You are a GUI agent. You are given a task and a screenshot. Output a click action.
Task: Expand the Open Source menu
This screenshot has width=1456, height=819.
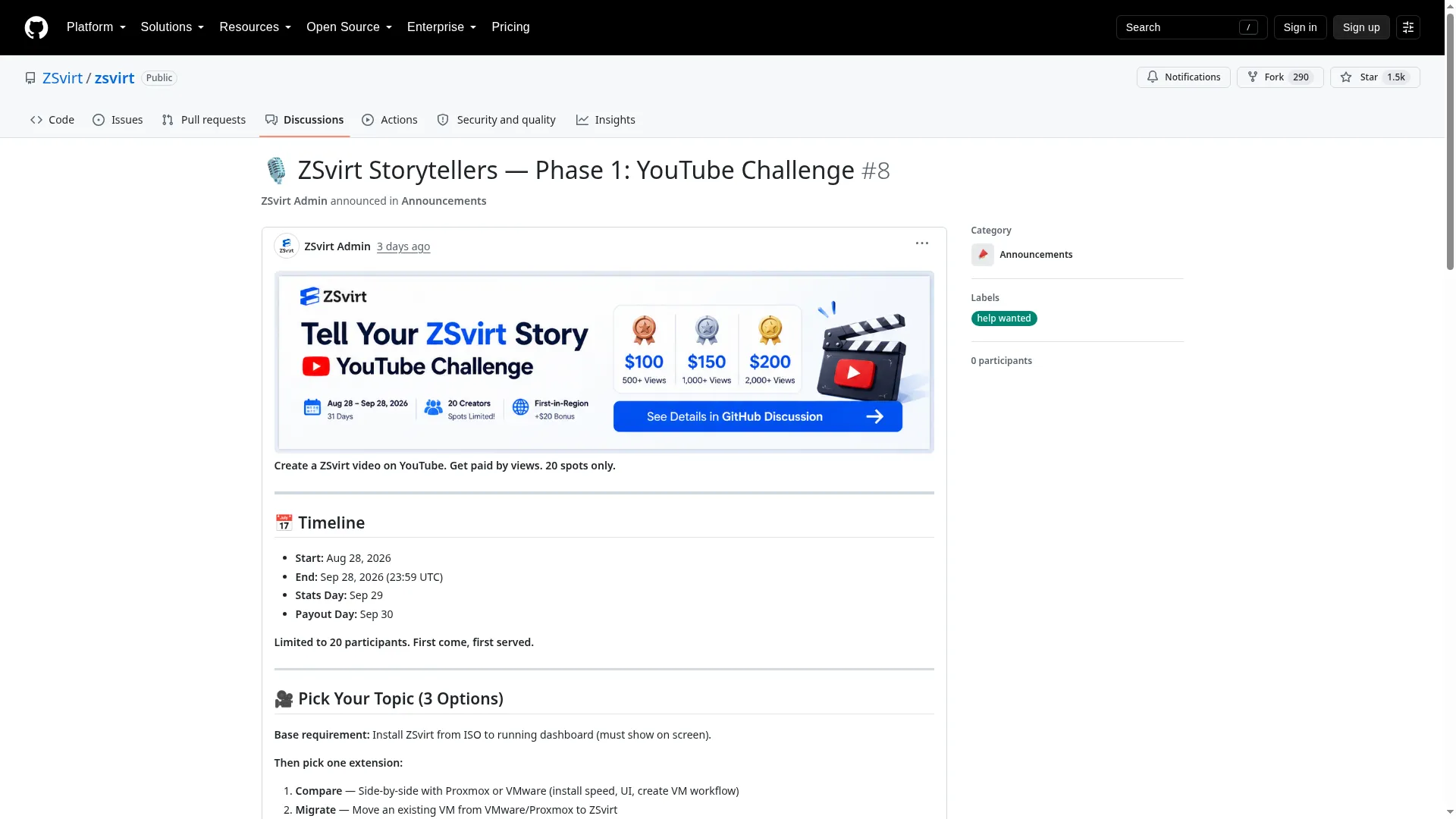[349, 27]
